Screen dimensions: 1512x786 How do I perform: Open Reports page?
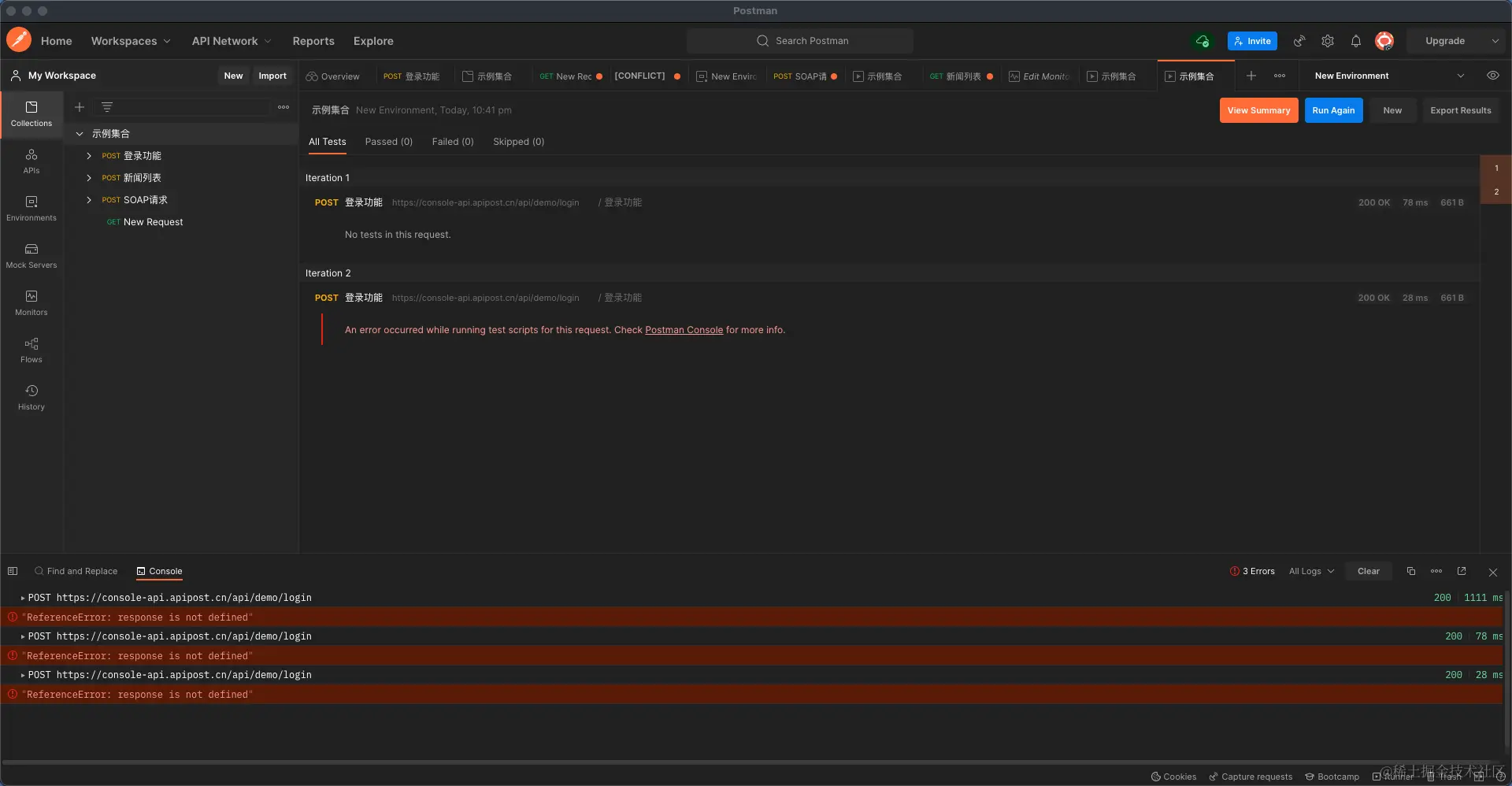click(x=313, y=41)
